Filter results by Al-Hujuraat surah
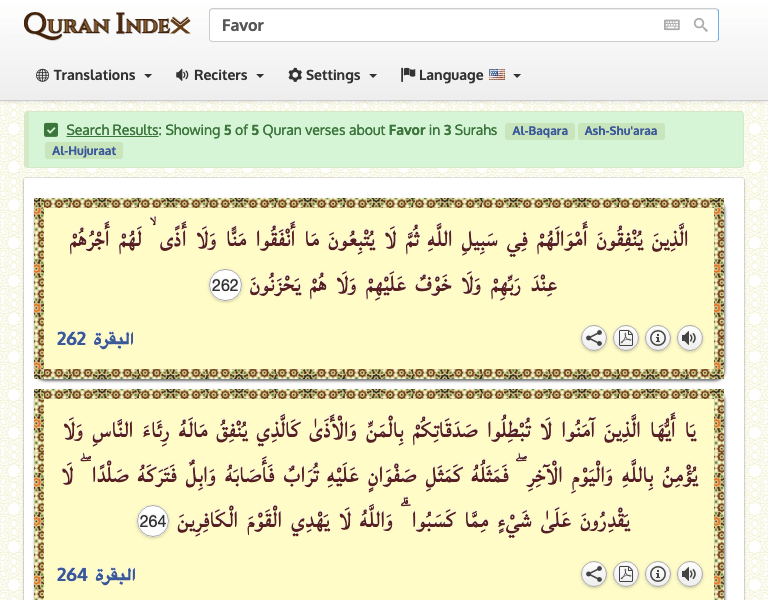The width and height of the screenshot is (768, 600). 84,150
